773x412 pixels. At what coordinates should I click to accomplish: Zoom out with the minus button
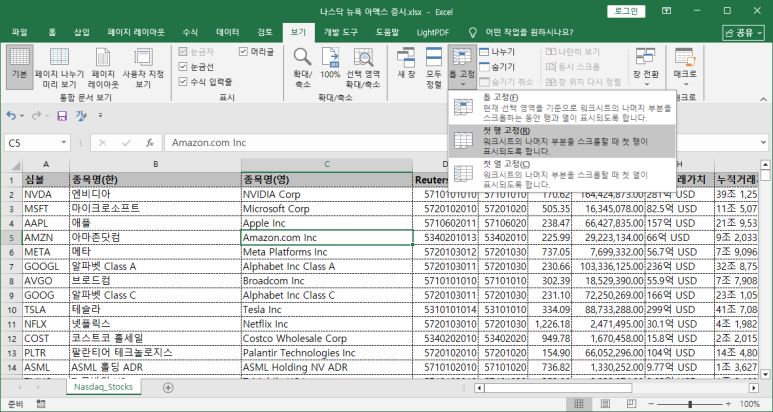click(652, 404)
